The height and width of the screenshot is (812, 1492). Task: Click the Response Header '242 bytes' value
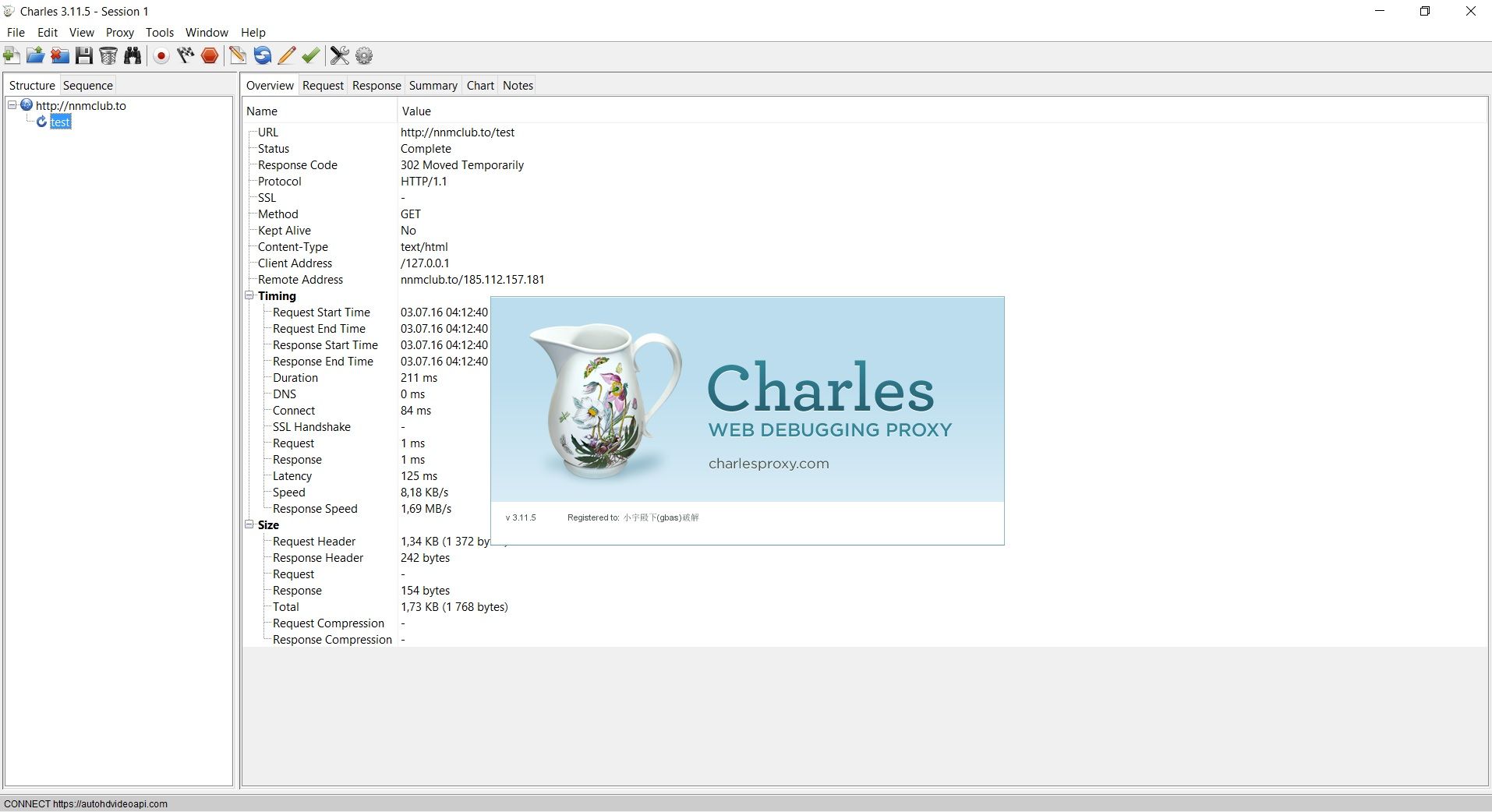tap(425, 557)
